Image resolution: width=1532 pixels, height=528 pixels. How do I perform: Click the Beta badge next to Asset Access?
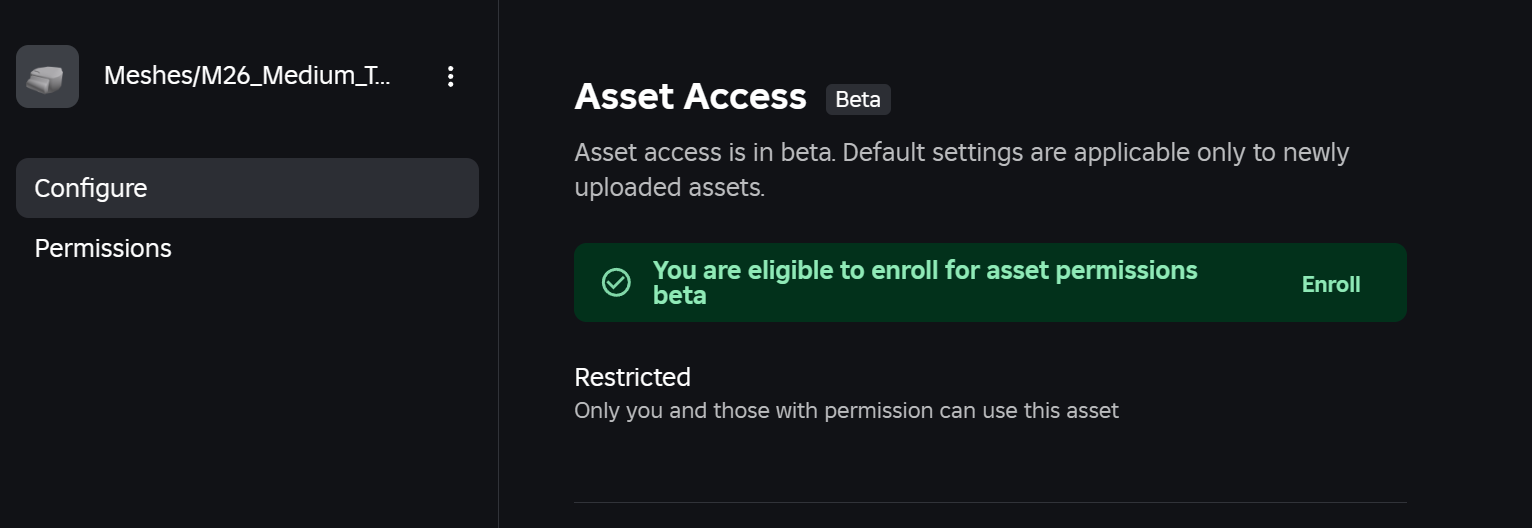point(858,99)
